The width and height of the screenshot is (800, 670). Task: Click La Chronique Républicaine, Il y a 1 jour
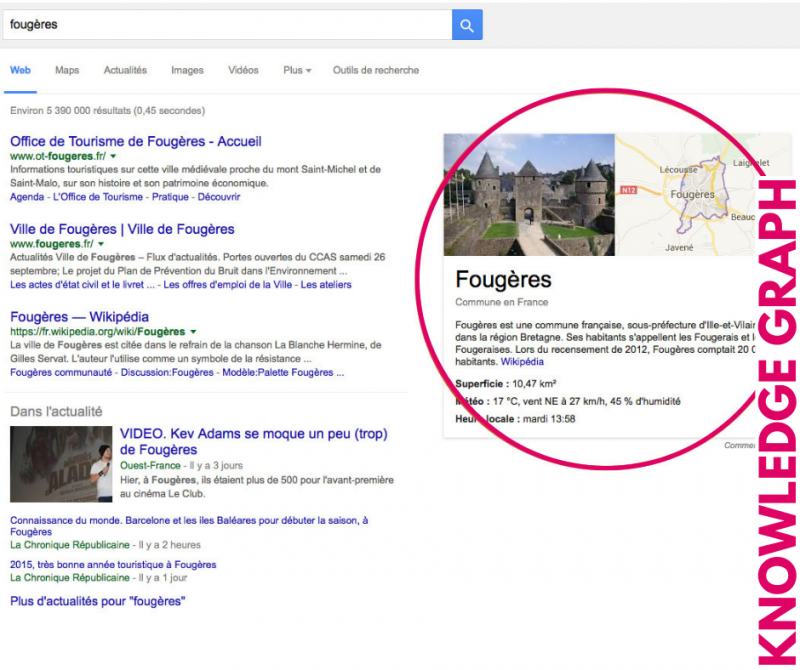[x=98, y=578]
